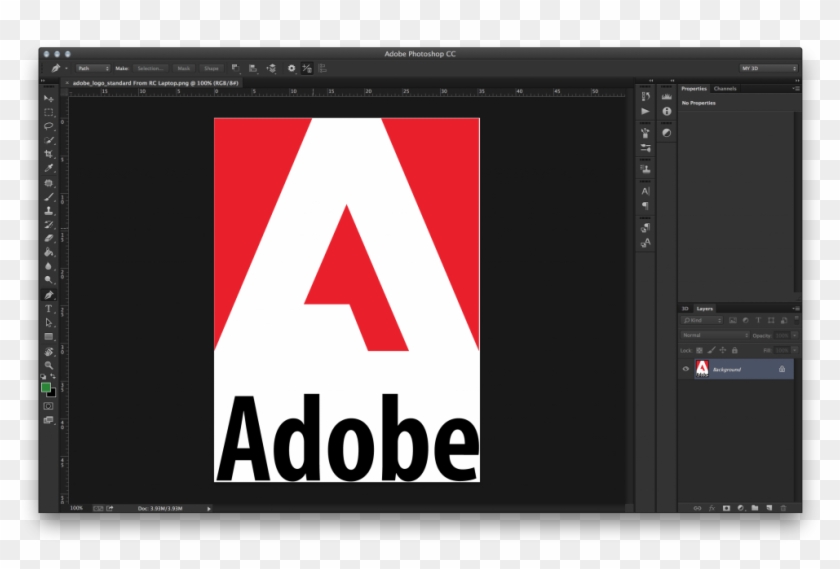This screenshot has width=840, height=569.
Task: Toggle Quick Mask mode
Action: (x=48, y=407)
